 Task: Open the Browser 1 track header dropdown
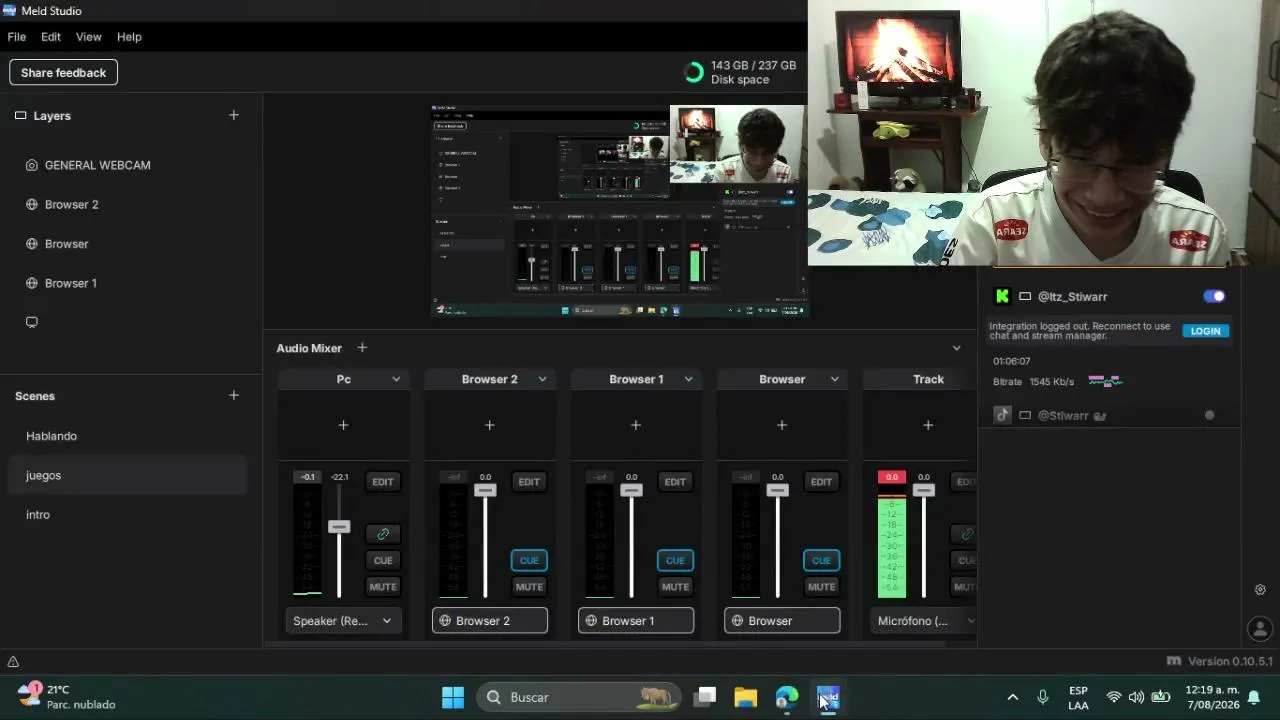pos(688,379)
